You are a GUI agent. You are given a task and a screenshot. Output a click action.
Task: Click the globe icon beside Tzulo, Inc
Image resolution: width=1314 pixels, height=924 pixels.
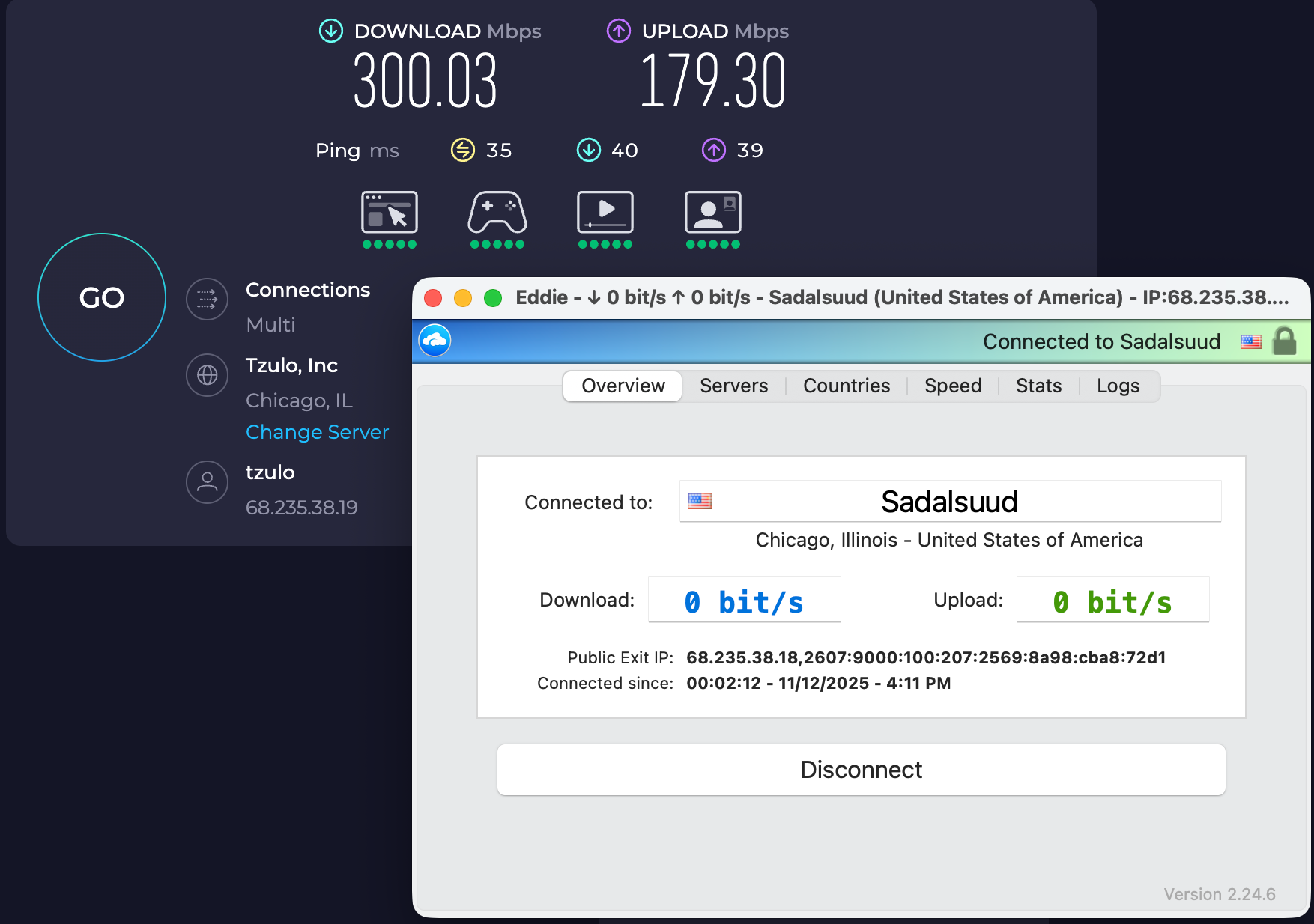pos(207,375)
